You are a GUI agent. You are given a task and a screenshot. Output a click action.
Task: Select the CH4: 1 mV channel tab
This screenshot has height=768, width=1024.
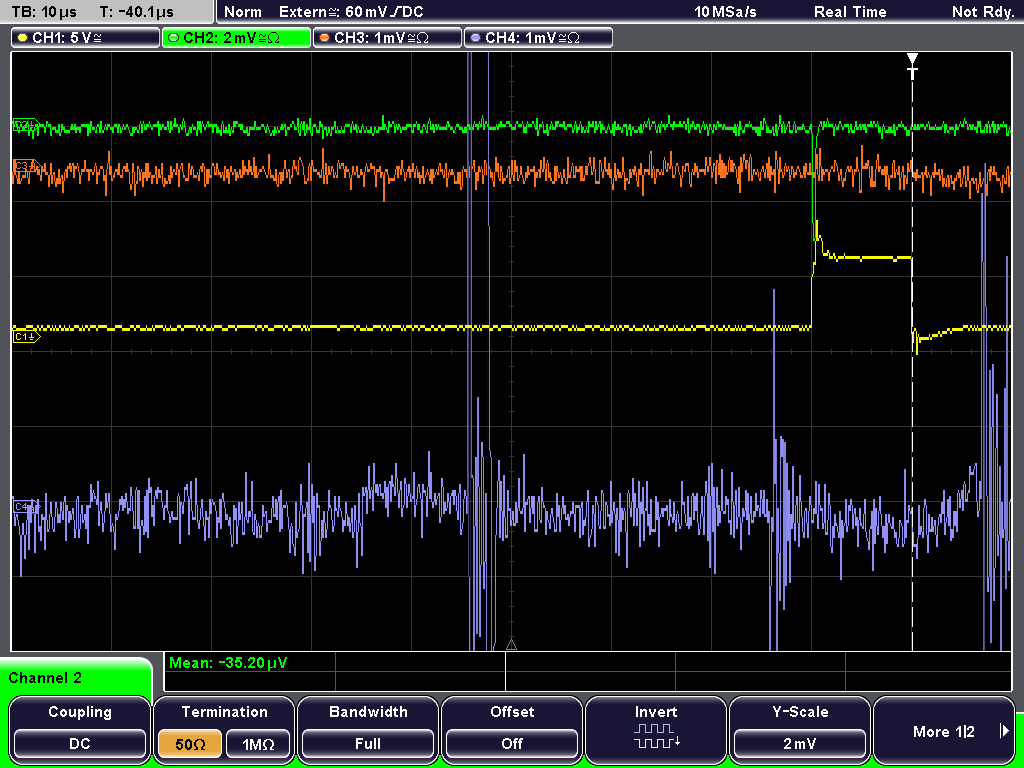538,38
